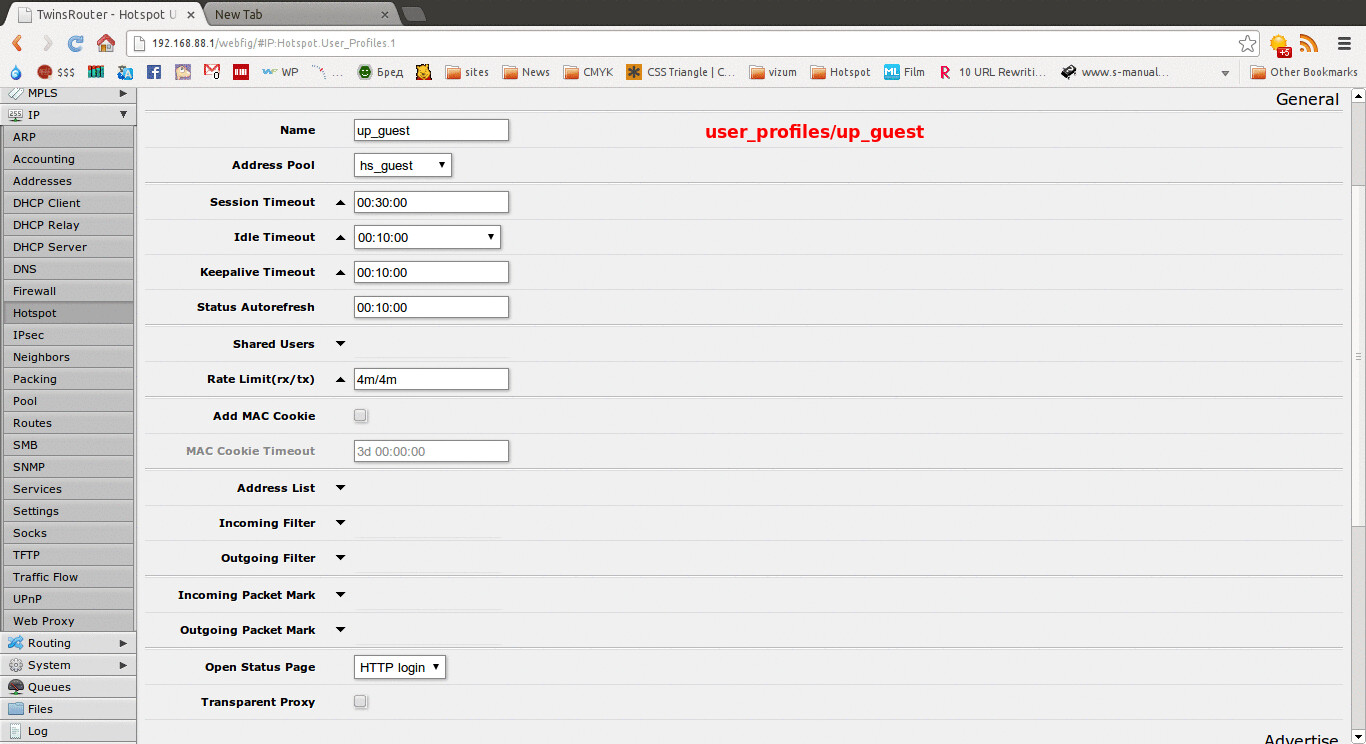
Task: Expand the Shared Users dropdown
Action: 340,343
